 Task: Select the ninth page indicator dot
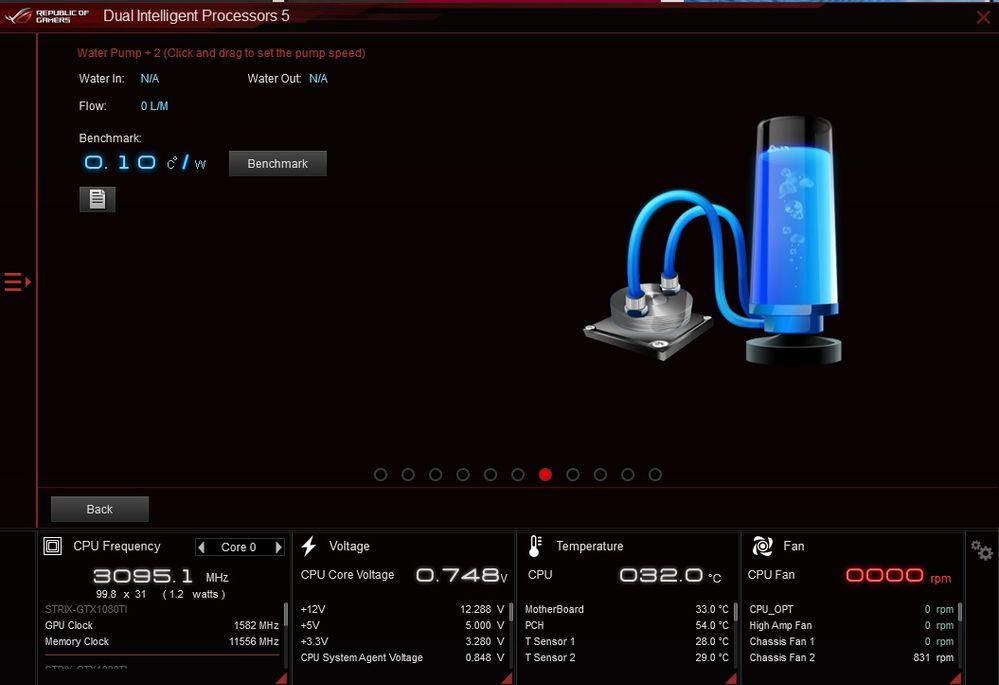[x=600, y=475]
